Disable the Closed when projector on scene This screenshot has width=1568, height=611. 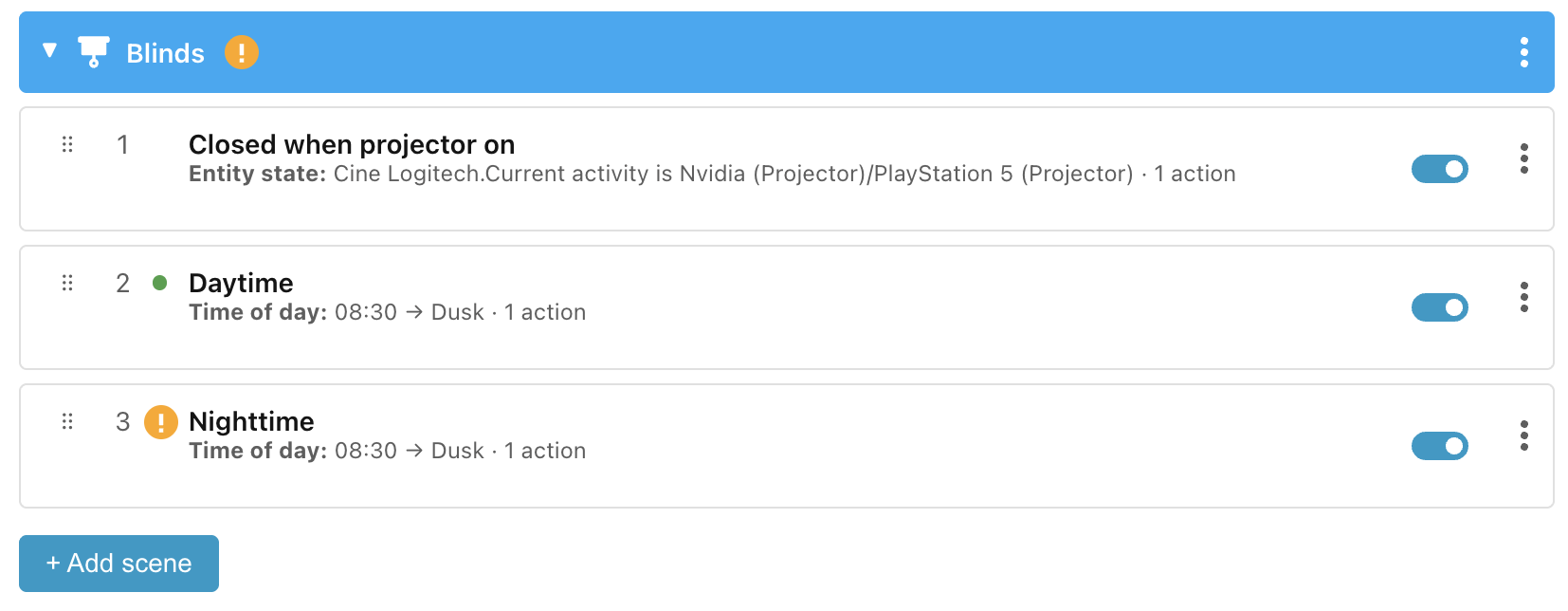tap(1440, 169)
